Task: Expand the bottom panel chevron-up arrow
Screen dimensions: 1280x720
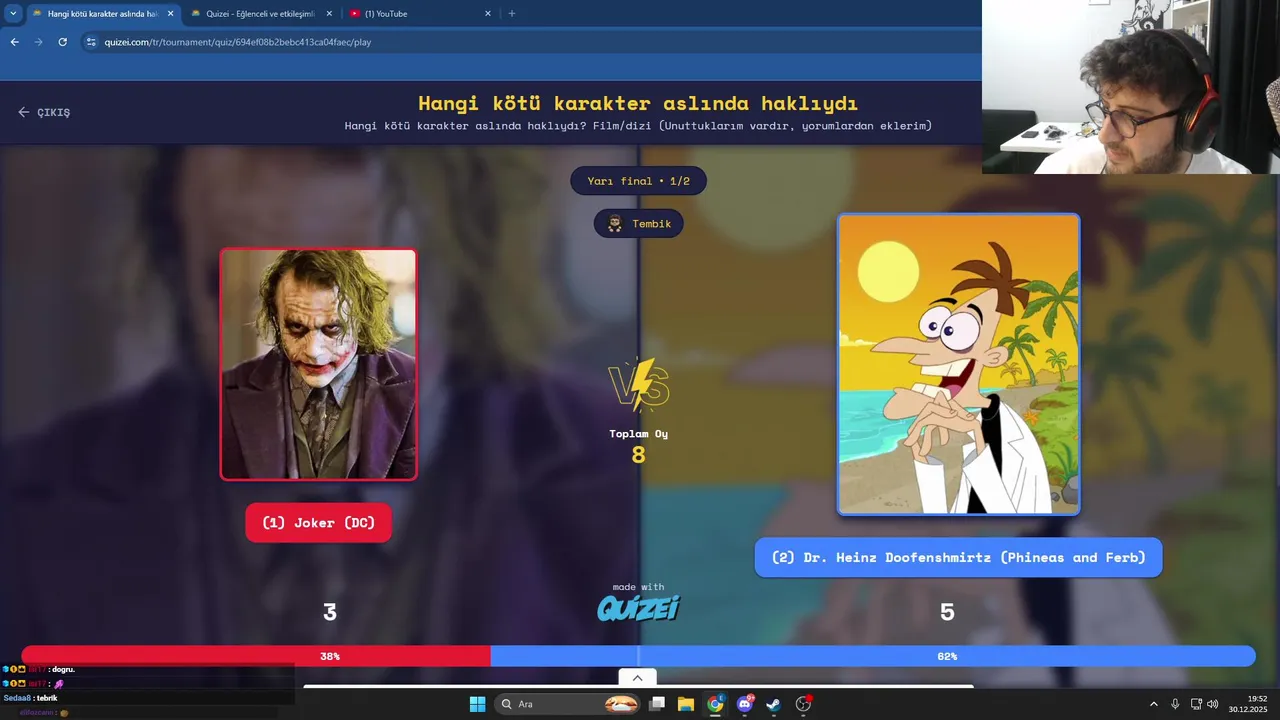Action: click(637, 678)
